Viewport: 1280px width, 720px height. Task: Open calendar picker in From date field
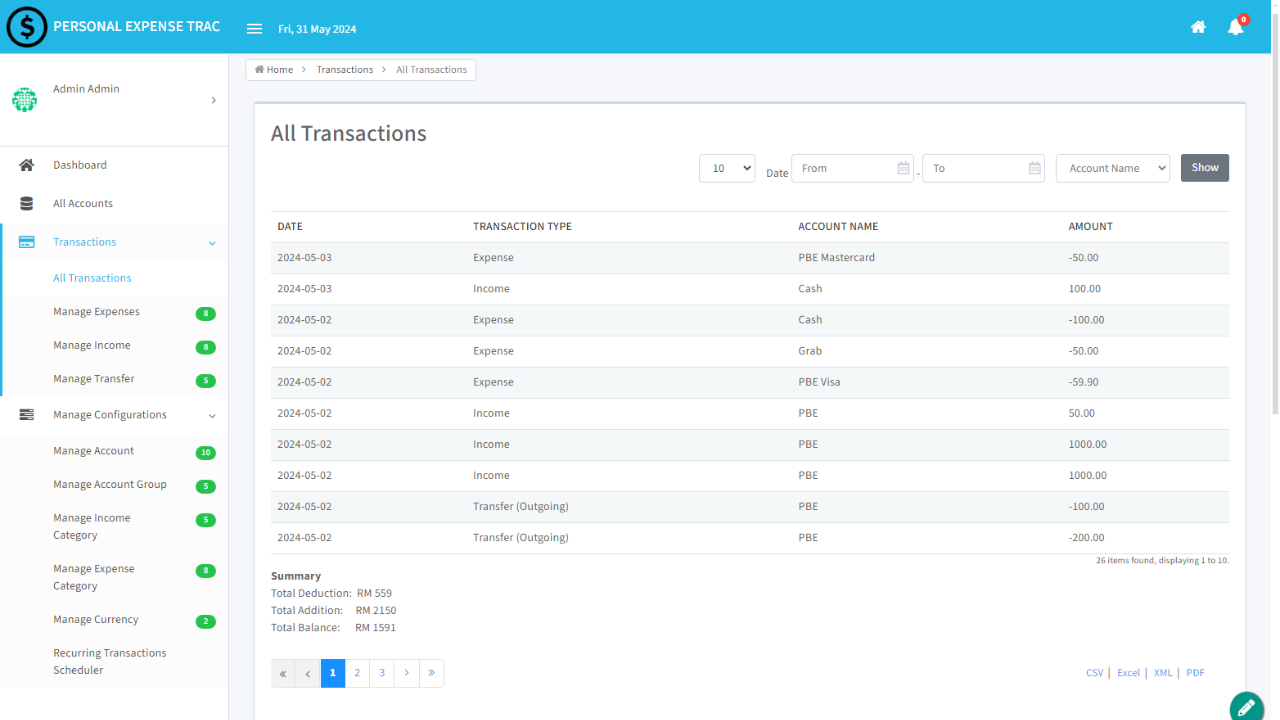[x=903, y=168]
